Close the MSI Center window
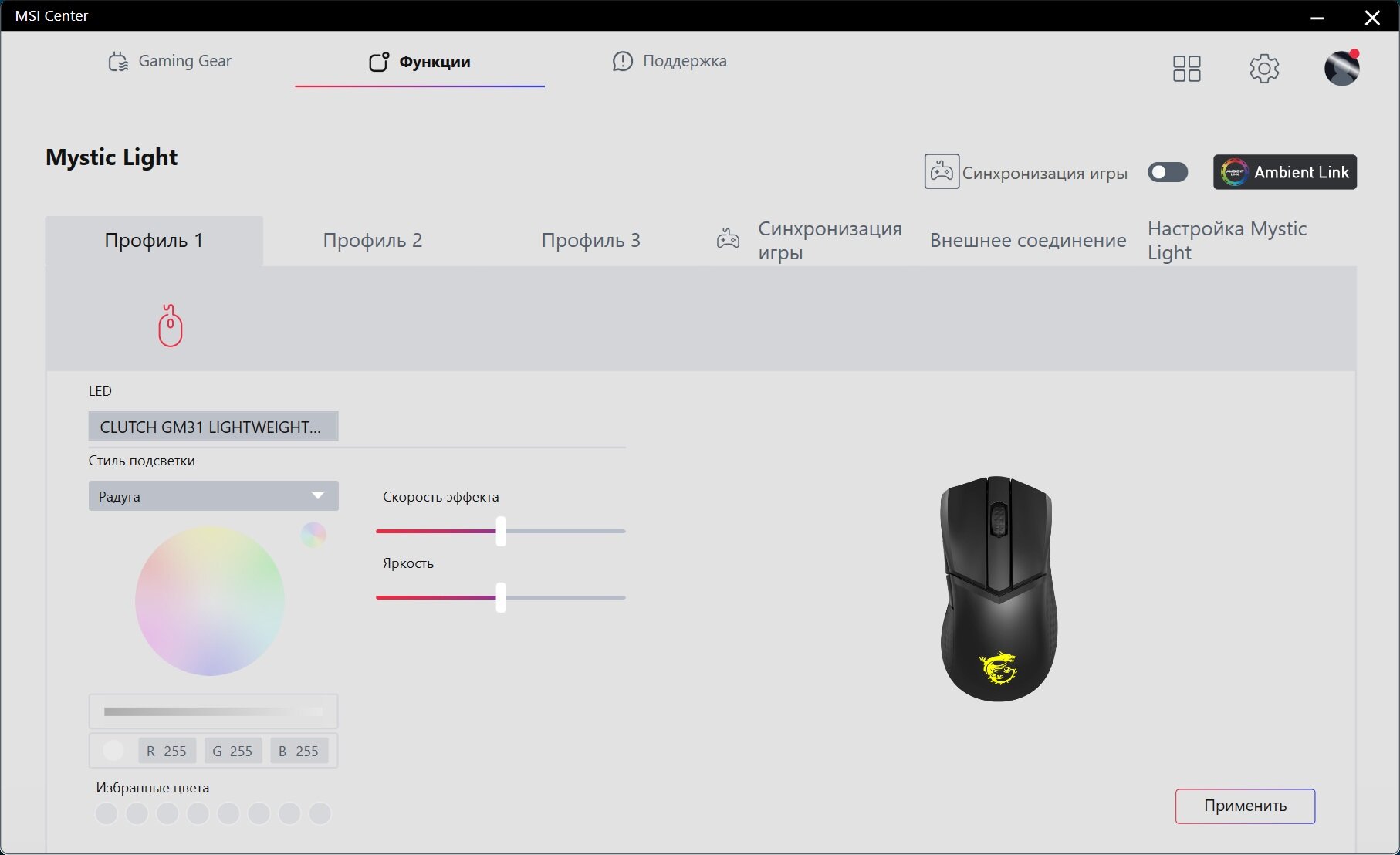The height and width of the screenshot is (855, 1400). [x=1372, y=17]
